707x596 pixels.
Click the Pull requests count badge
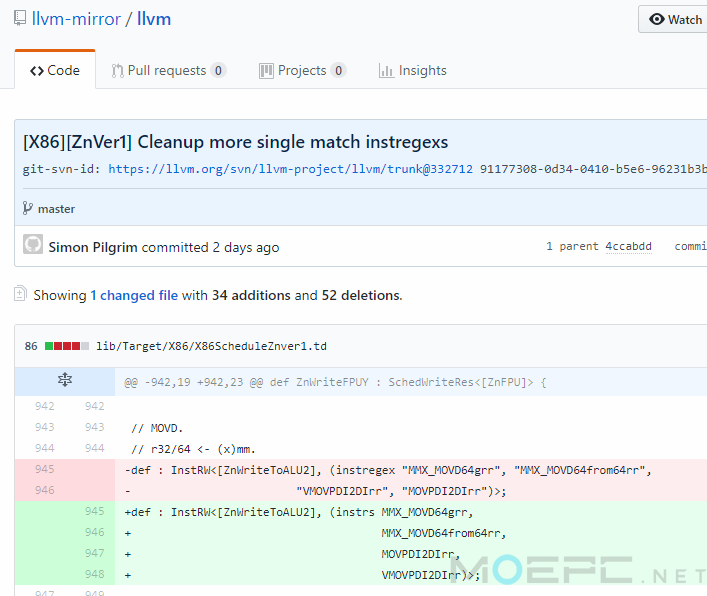pos(218,70)
